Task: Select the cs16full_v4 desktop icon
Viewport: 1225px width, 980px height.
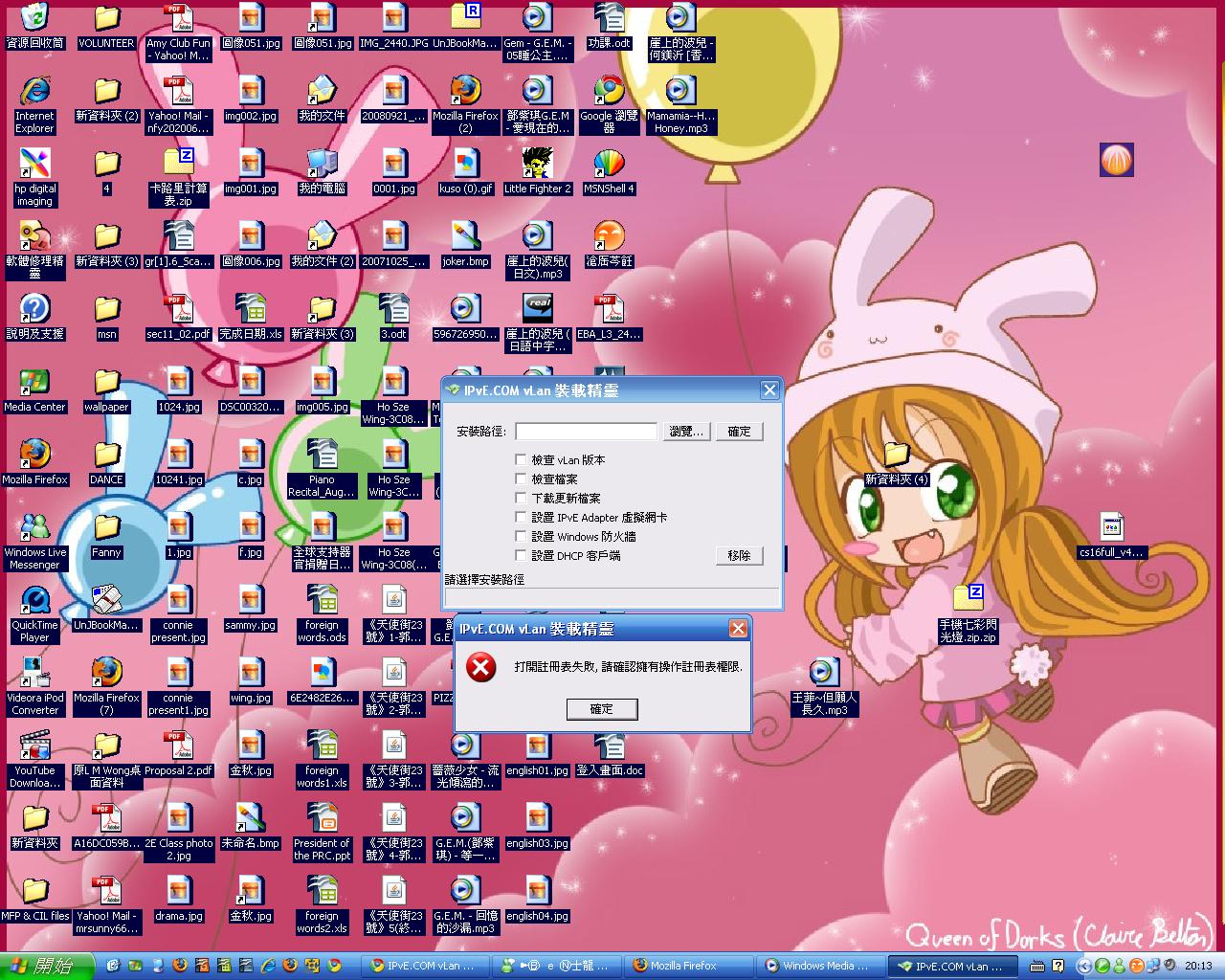Action: [1111, 535]
